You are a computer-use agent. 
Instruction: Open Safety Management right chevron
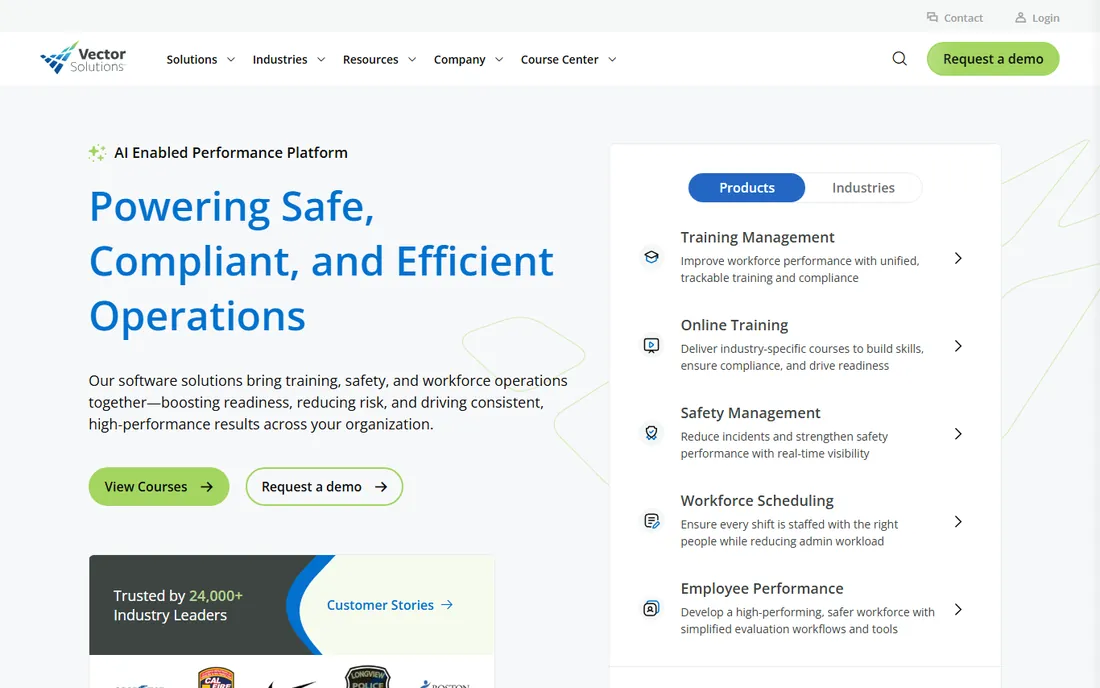pyautogui.click(x=958, y=433)
